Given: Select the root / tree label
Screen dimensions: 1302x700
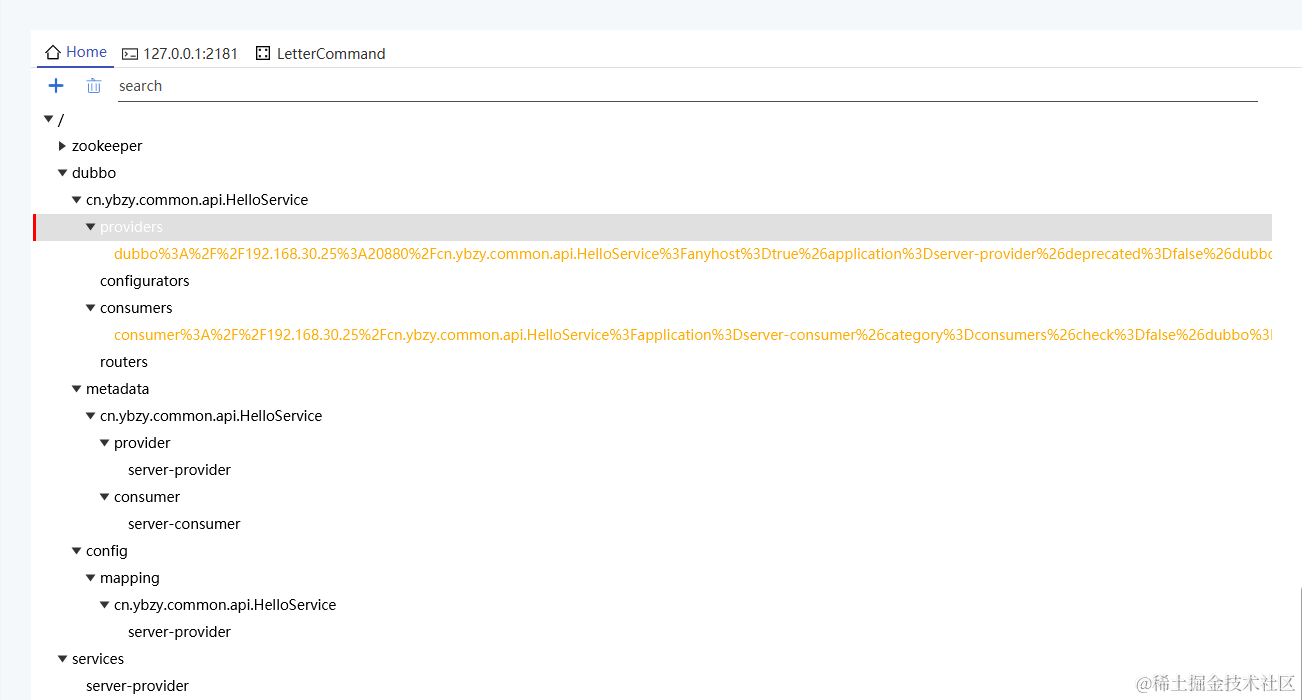Looking at the screenshot, I should click(61, 119).
